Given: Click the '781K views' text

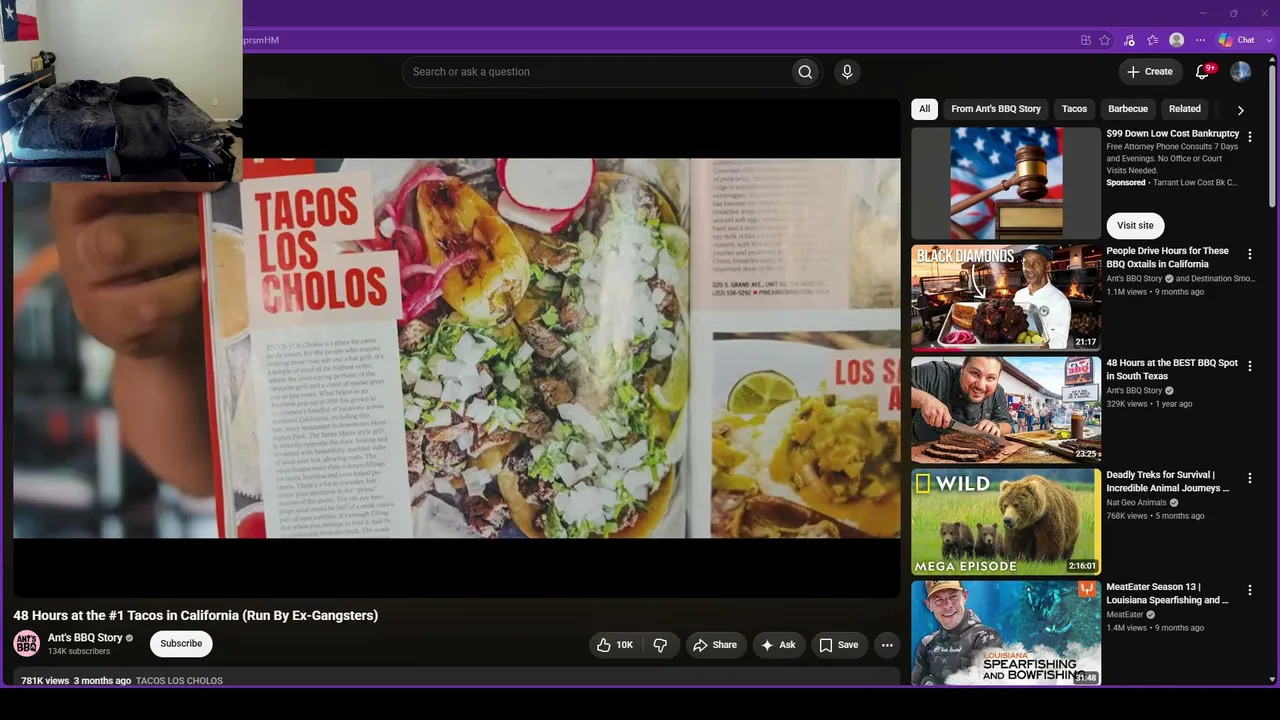Looking at the screenshot, I should coord(45,681).
